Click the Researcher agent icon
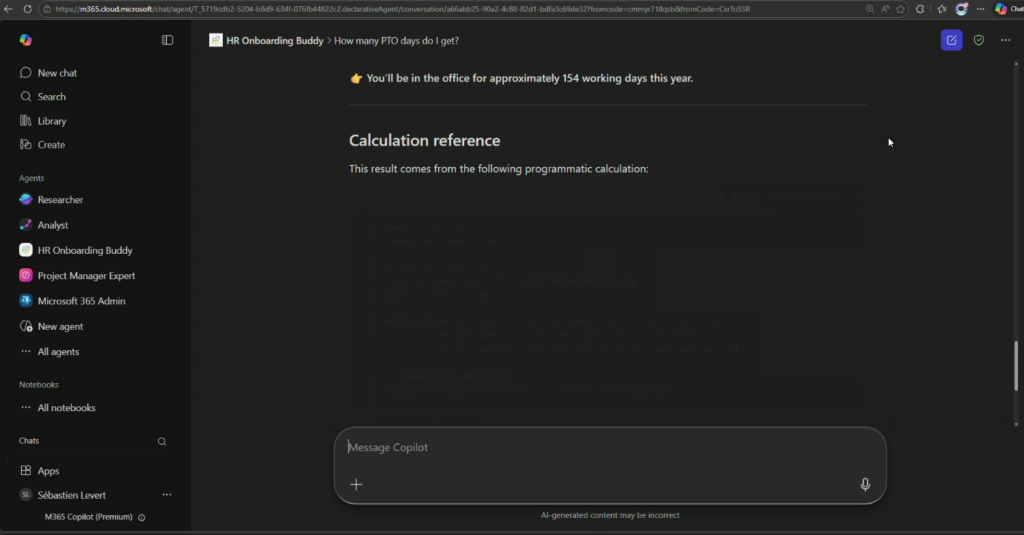 [x=25, y=199]
